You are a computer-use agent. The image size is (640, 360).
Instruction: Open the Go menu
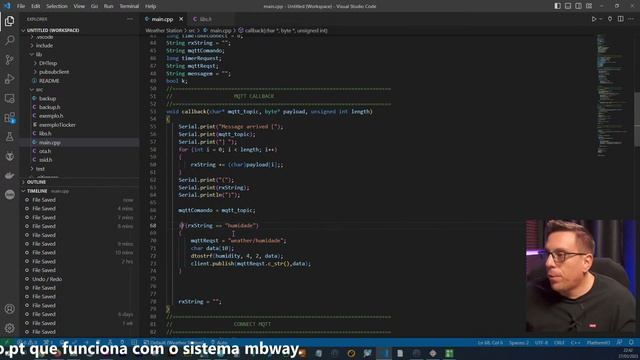tap(94, 6)
